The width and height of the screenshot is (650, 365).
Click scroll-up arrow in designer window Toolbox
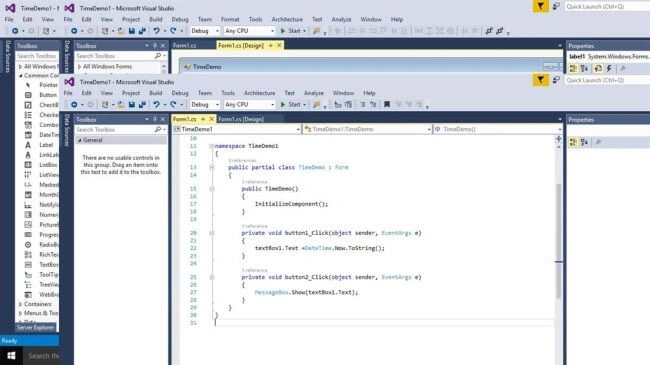point(164,66)
